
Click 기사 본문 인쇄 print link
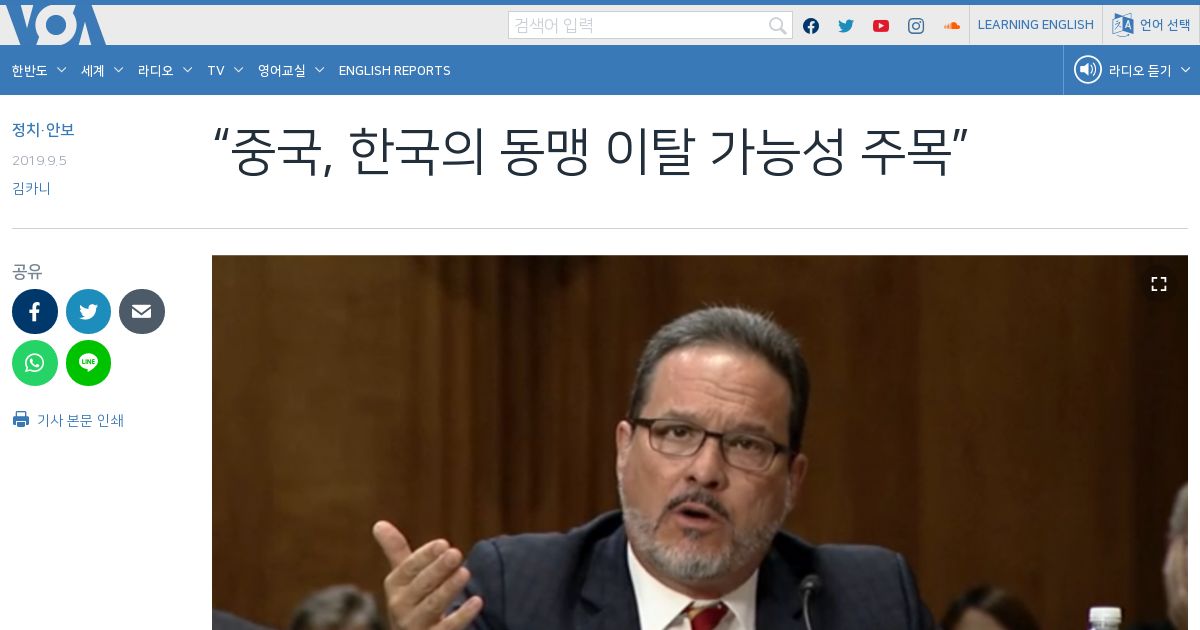(x=80, y=420)
